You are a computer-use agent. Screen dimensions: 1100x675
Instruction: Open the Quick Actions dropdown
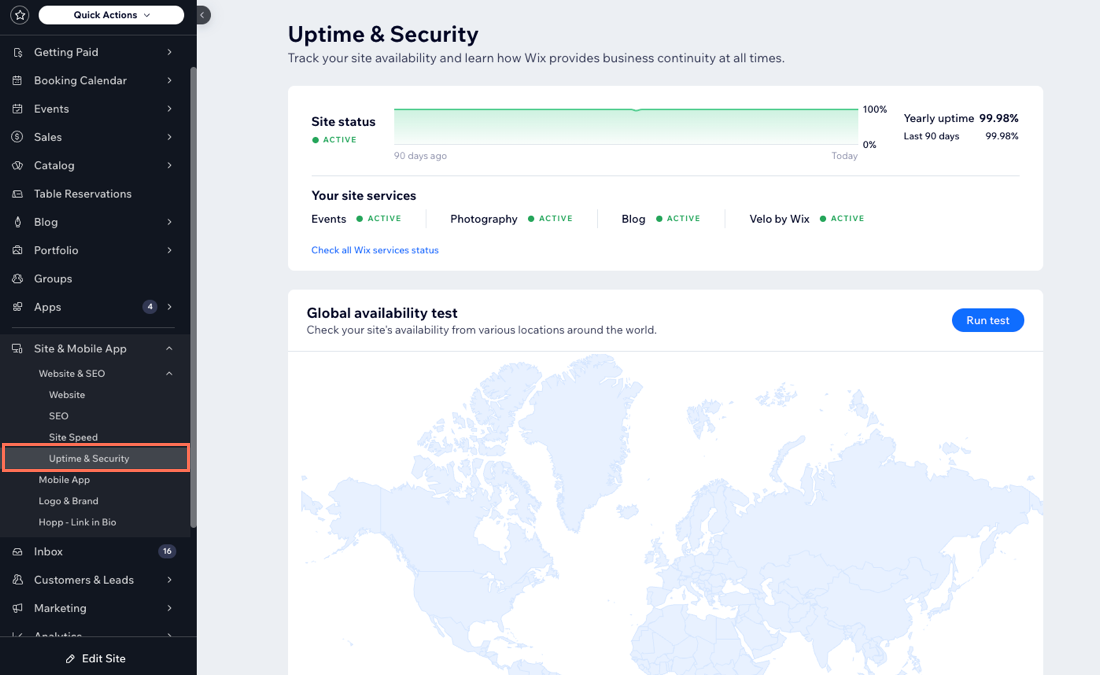tap(111, 15)
